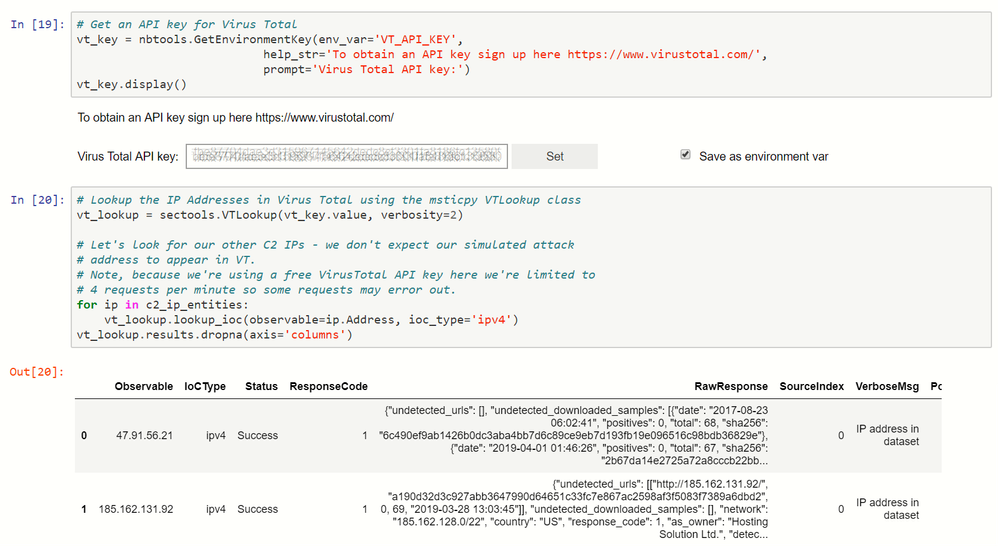Click the SourceIndex column header
This screenshot has height=547, width=998.
pyautogui.click(x=811, y=386)
